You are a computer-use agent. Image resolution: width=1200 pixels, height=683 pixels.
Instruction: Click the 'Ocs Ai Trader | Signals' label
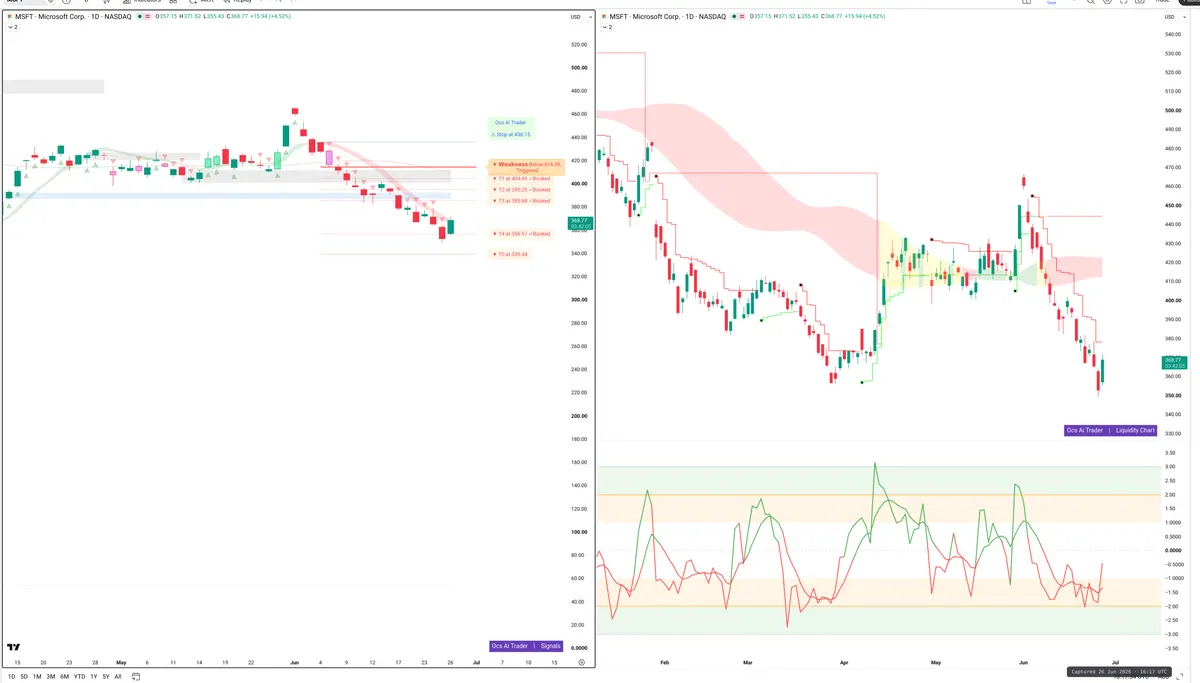[526, 646]
